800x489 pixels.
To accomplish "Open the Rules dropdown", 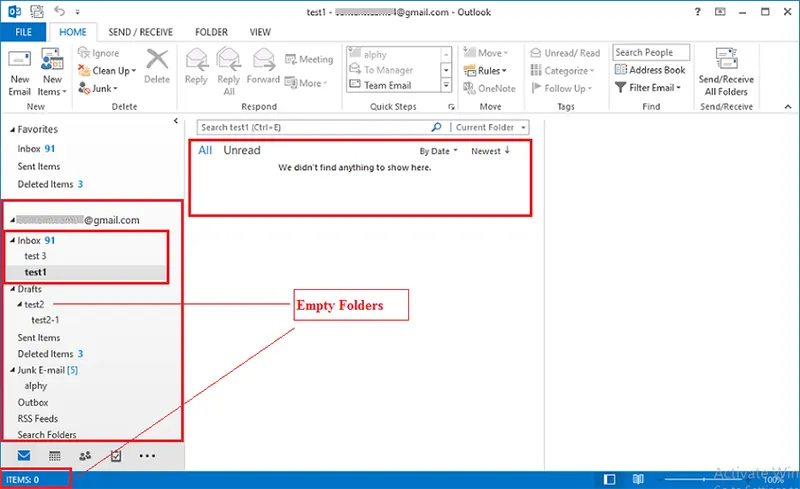I will [485, 70].
